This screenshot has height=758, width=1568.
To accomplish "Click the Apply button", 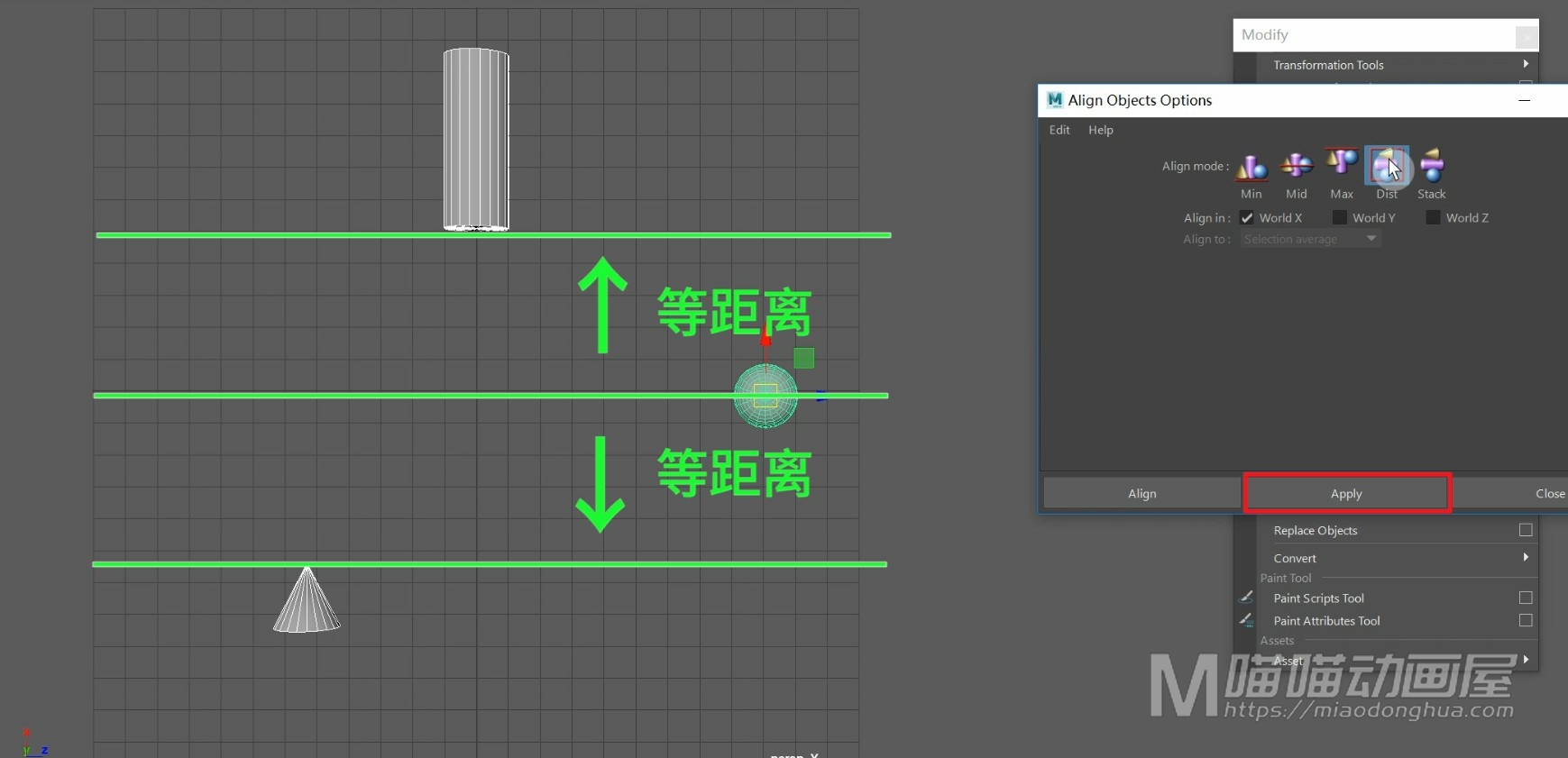I will tap(1346, 493).
